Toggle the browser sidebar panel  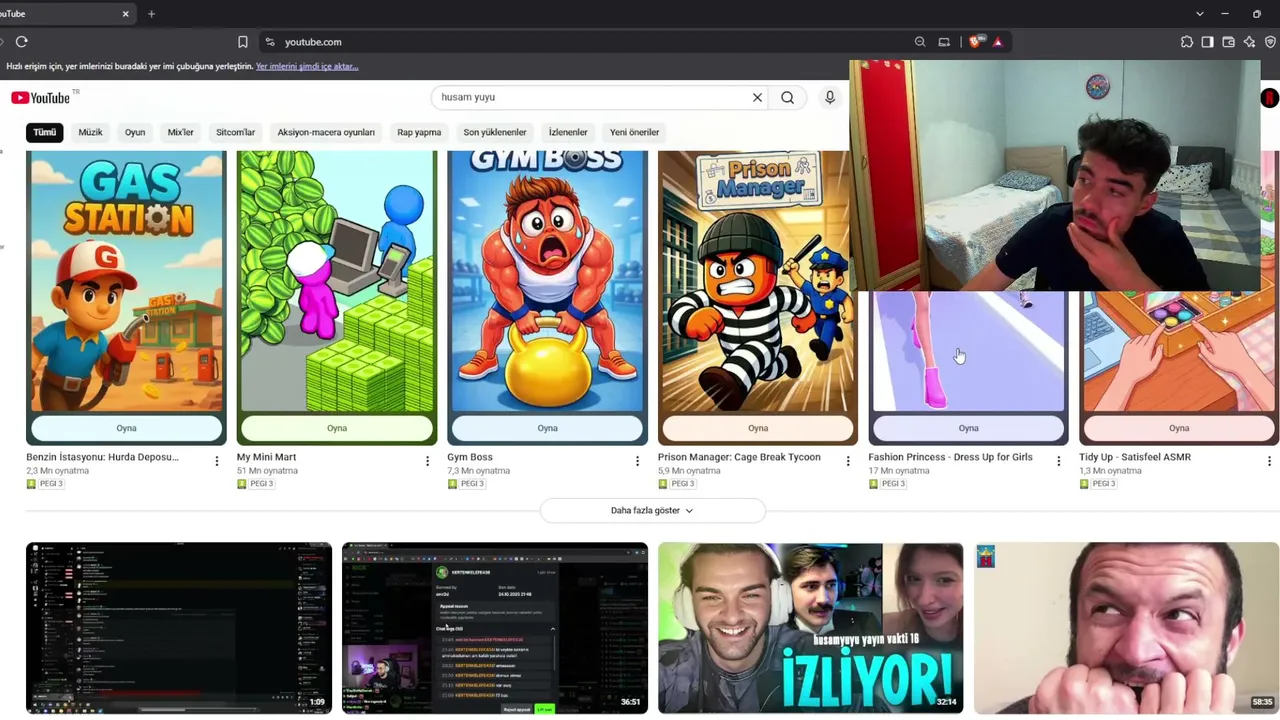coord(1208,42)
